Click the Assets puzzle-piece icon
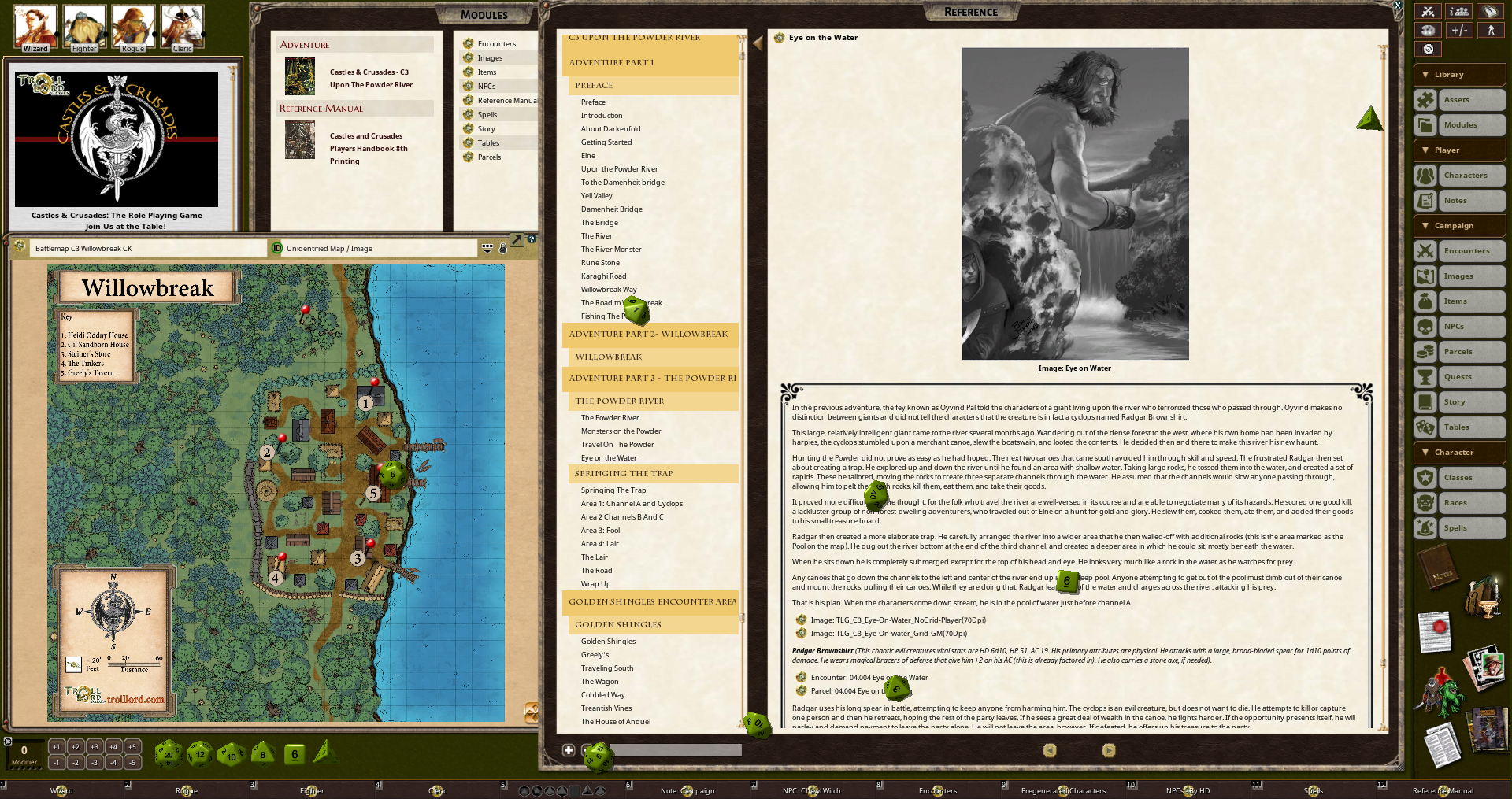Viewport: 1512px width, 799px height. [1425, 100]
